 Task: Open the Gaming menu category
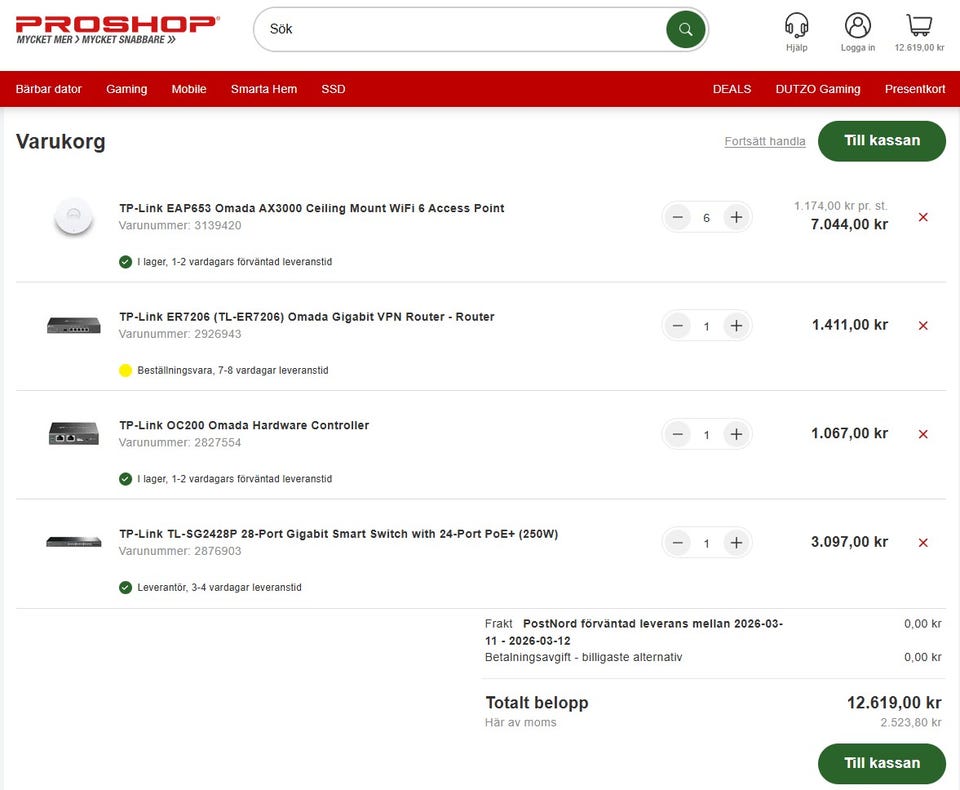[x=126, y=89]
